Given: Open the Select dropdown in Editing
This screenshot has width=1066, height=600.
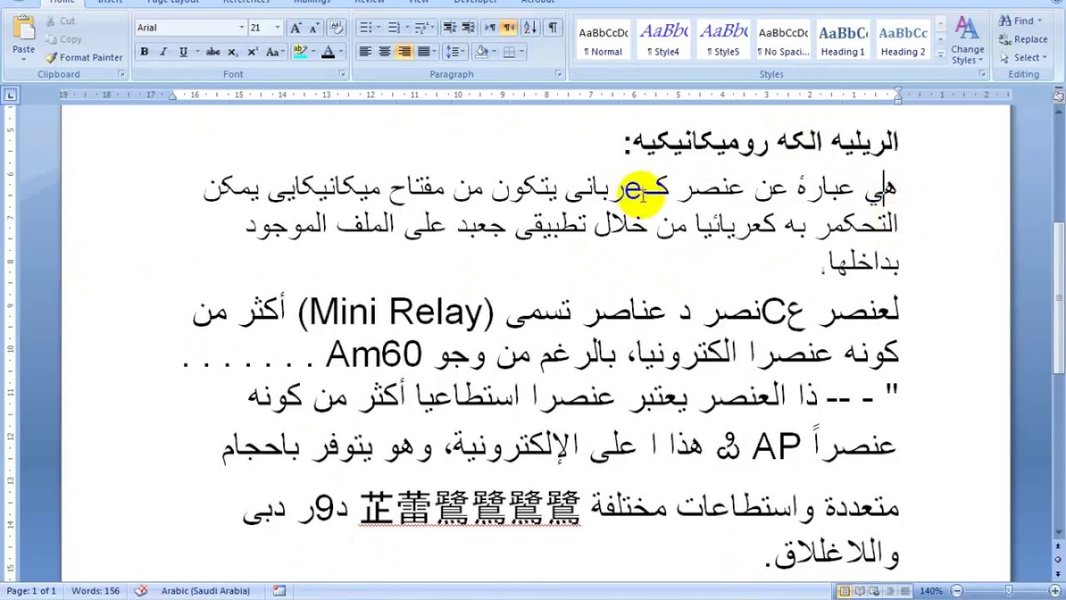Looking at the screenshot, I should (x=1022, y=58).
